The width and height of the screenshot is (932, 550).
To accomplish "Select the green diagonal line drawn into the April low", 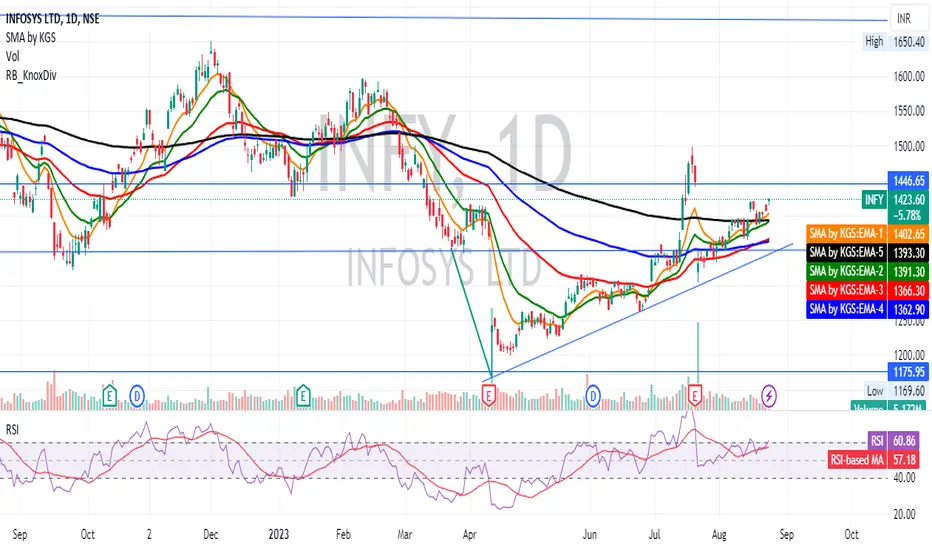I will (473, 314).
